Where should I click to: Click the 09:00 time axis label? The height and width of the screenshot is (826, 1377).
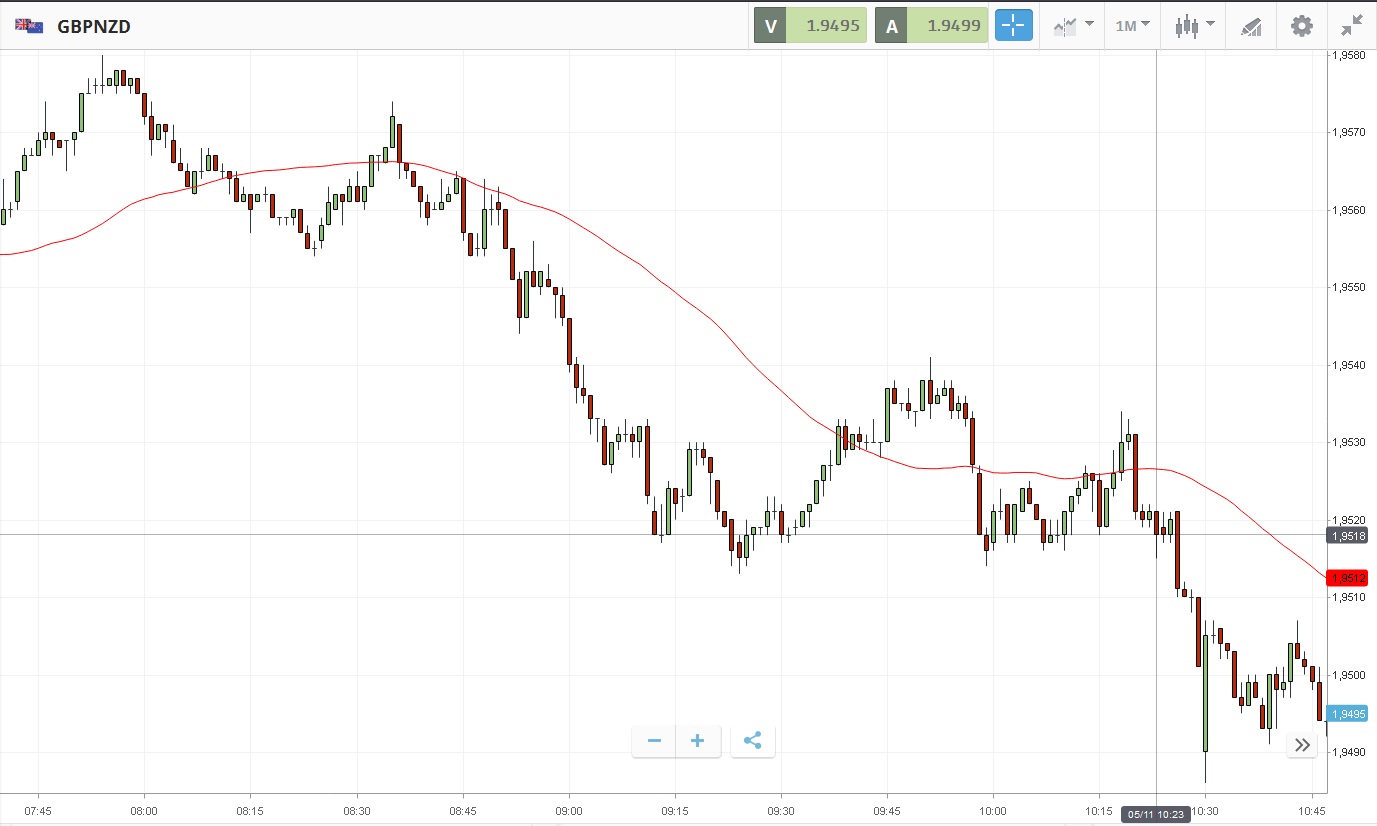click(x=568, y=811)
